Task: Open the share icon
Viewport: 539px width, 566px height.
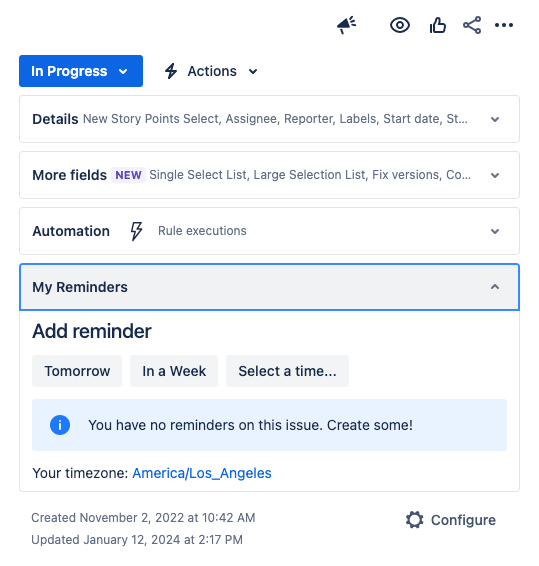Action: (x=472, y=25)
